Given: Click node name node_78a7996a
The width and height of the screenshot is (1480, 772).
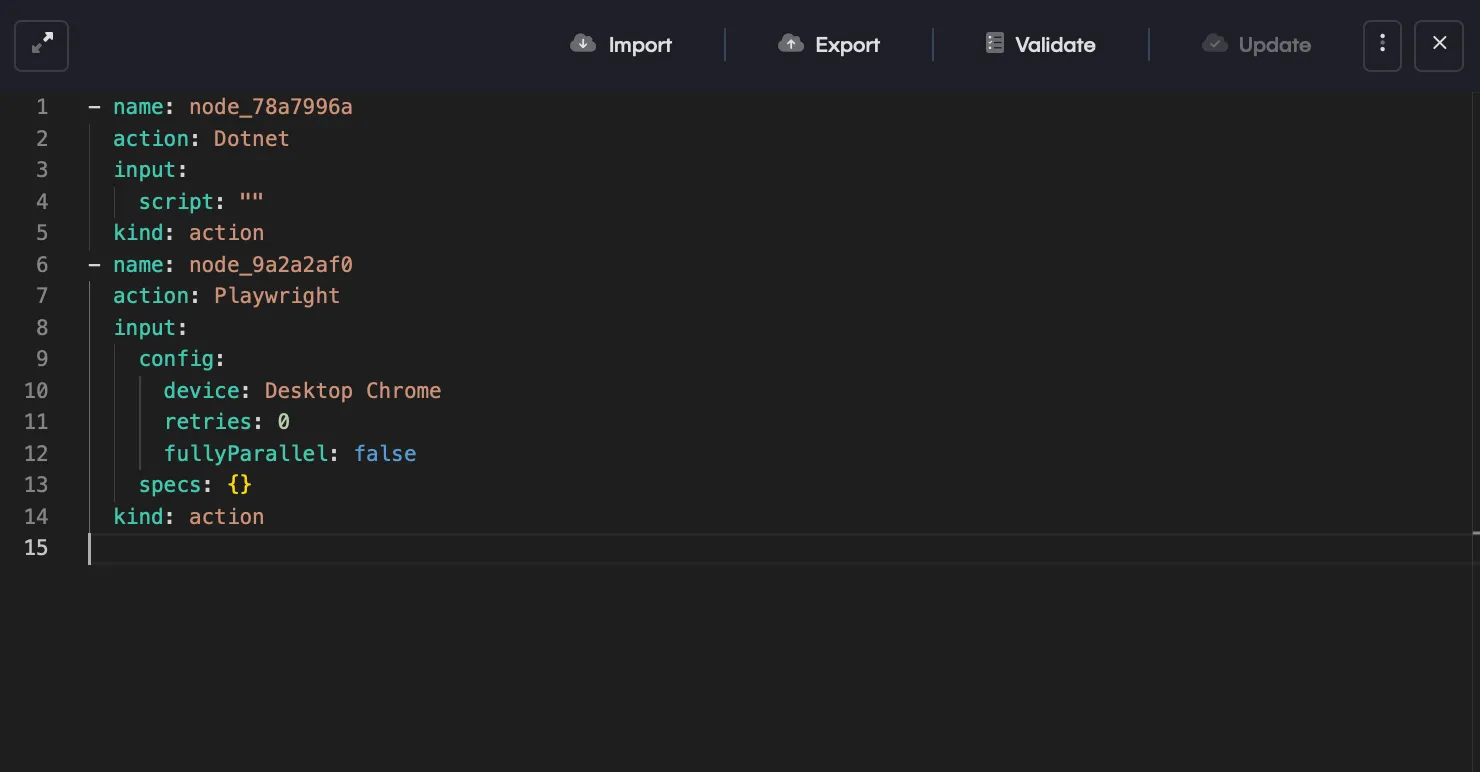Looking at the screenshot, I should pos(271,107).
